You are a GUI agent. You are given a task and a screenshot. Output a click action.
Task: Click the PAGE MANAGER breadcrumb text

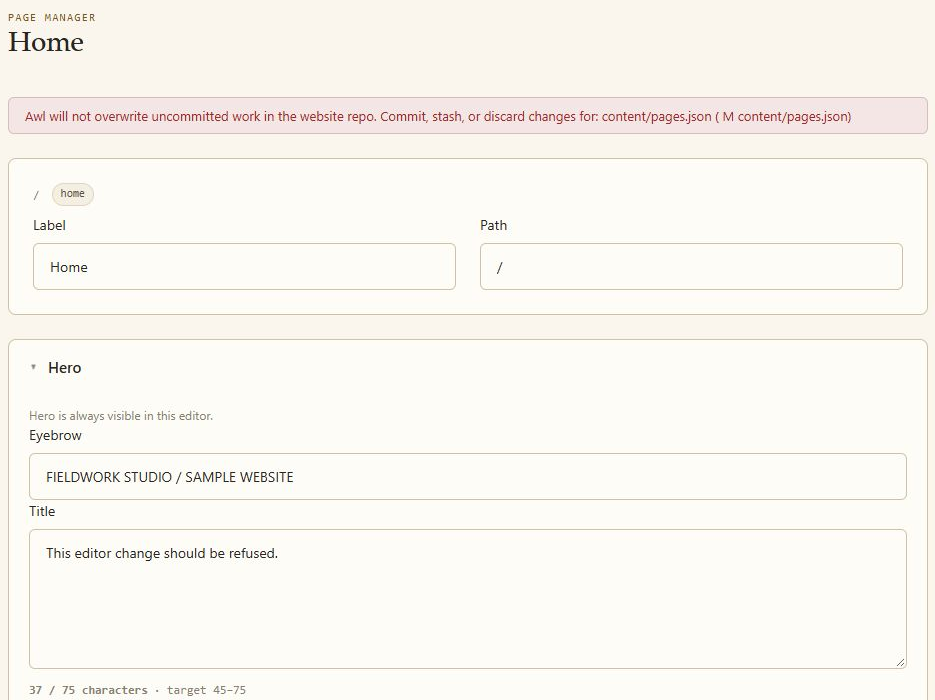click(x=52, y=17)
